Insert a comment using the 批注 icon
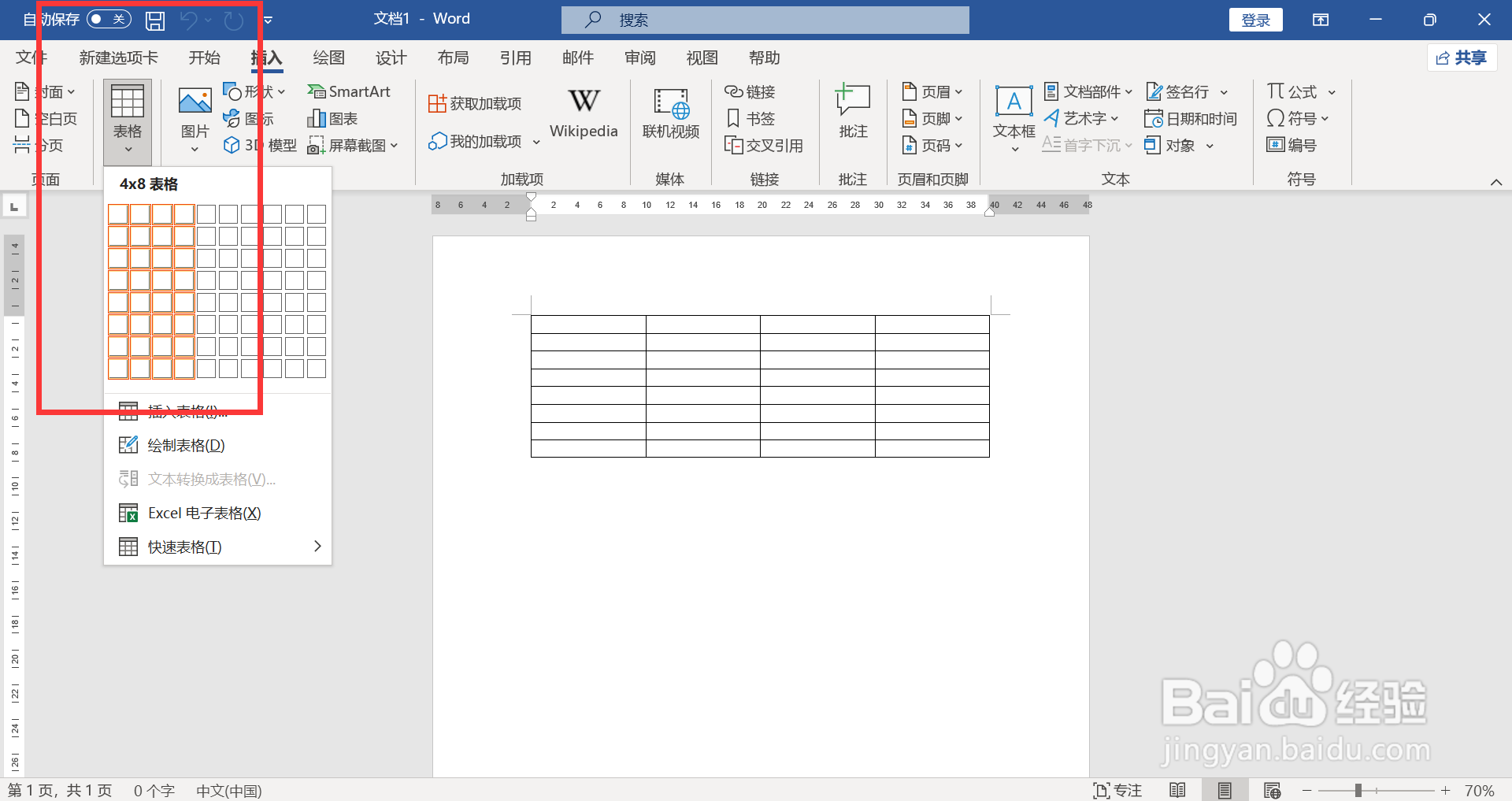This screenshot has width=1512, height=801. [x=851, y=110]
